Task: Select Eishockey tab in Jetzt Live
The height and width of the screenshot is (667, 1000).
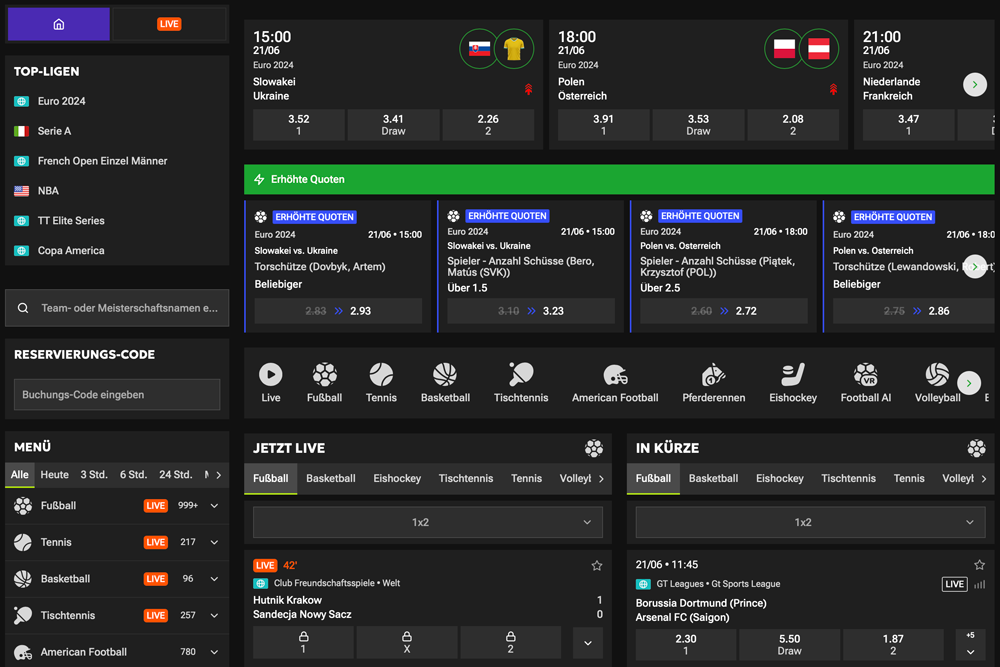Action: (397, 478)
